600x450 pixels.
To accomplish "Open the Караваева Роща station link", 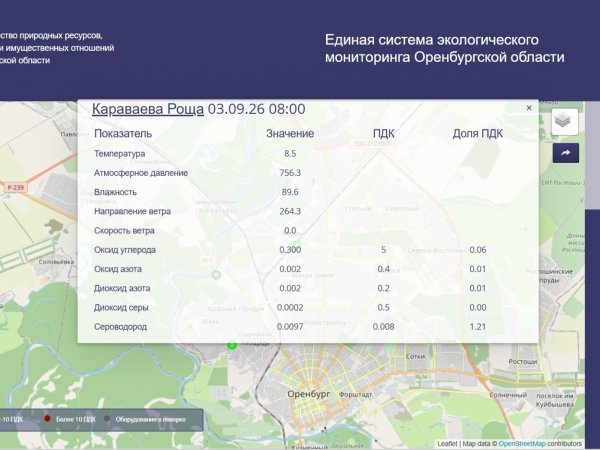I will point(148,109).
